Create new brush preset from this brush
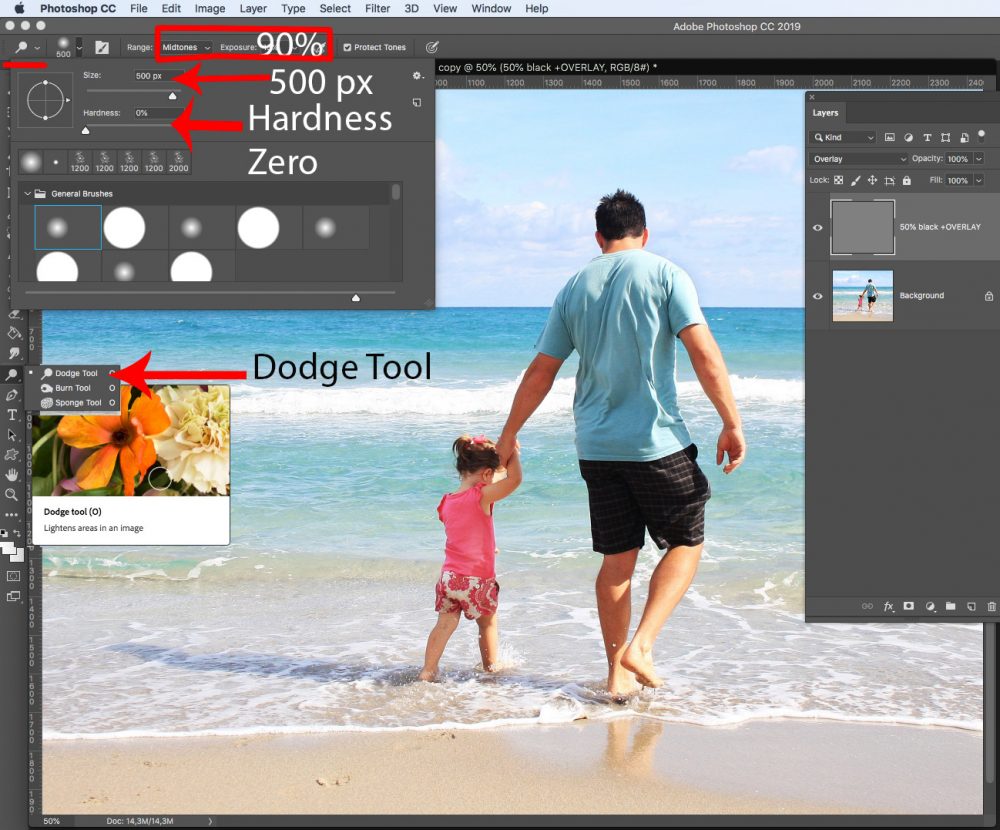 [417, 102]
